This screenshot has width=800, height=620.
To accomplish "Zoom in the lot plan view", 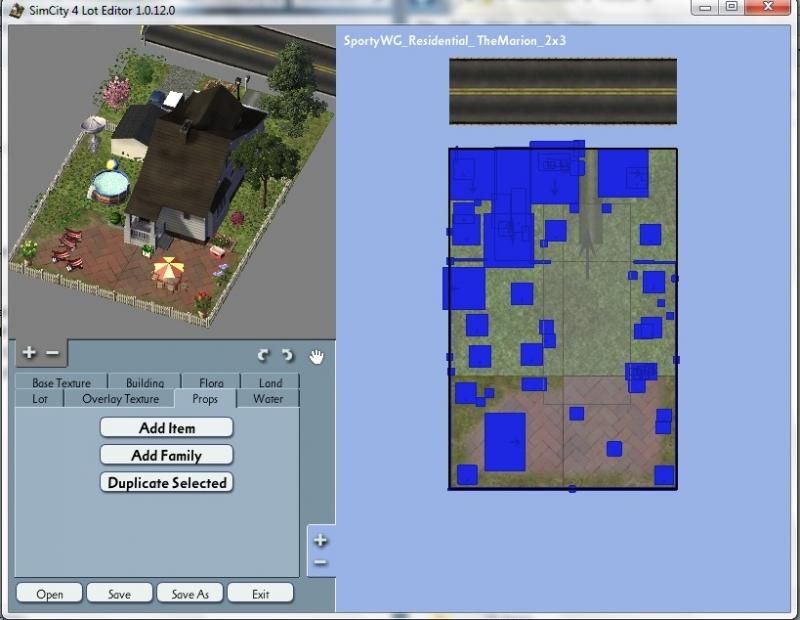I will (x=320, y=540).
